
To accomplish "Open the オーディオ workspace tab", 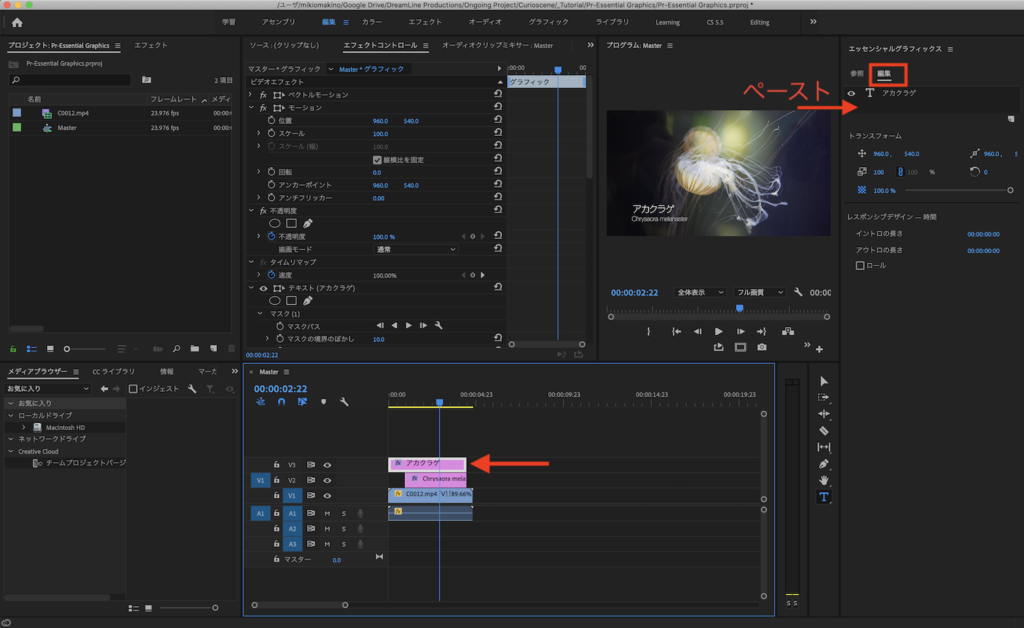I will coord(483,22).
